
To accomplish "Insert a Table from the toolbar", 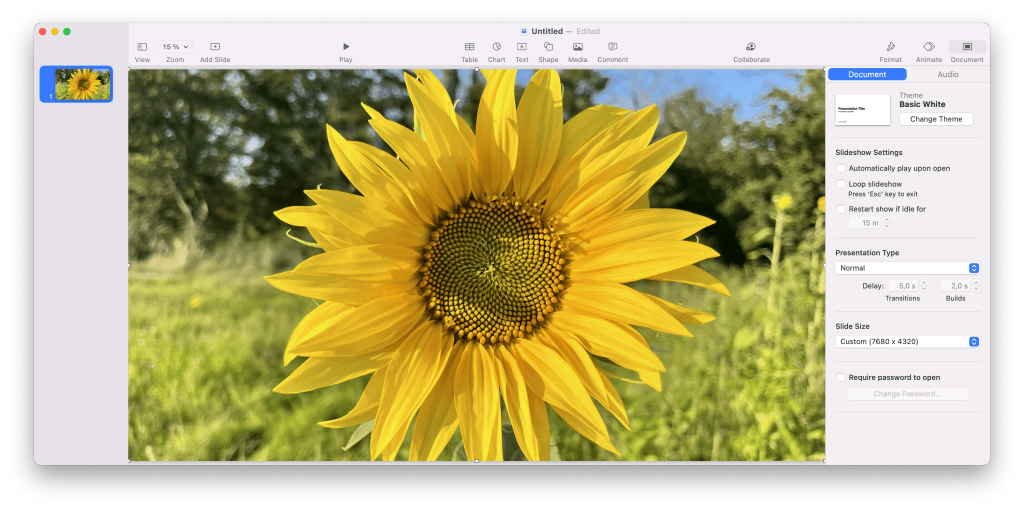I will (x=470, y=47).
